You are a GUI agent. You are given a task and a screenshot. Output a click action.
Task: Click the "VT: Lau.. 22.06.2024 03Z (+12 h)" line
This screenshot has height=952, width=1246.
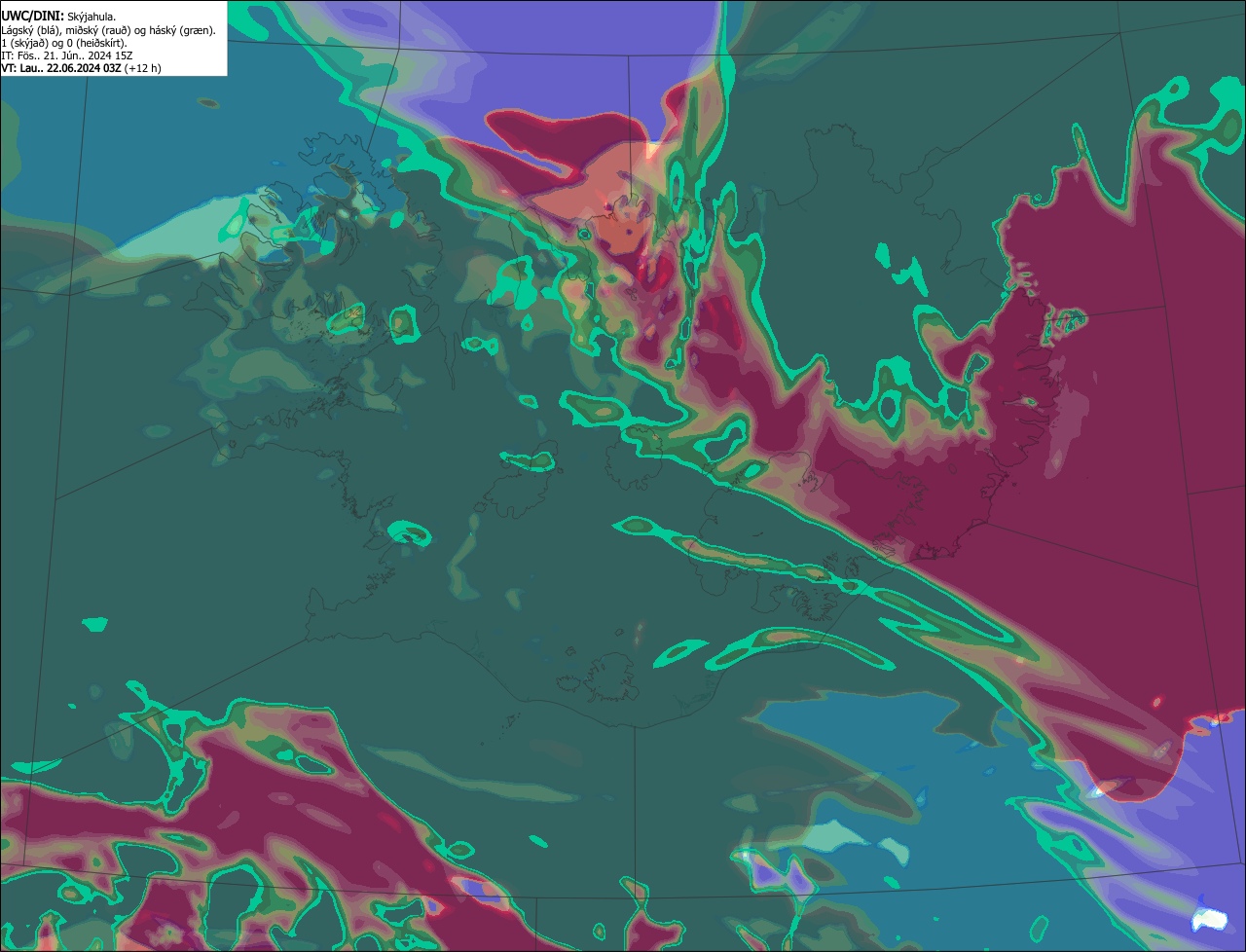point(82,68)
